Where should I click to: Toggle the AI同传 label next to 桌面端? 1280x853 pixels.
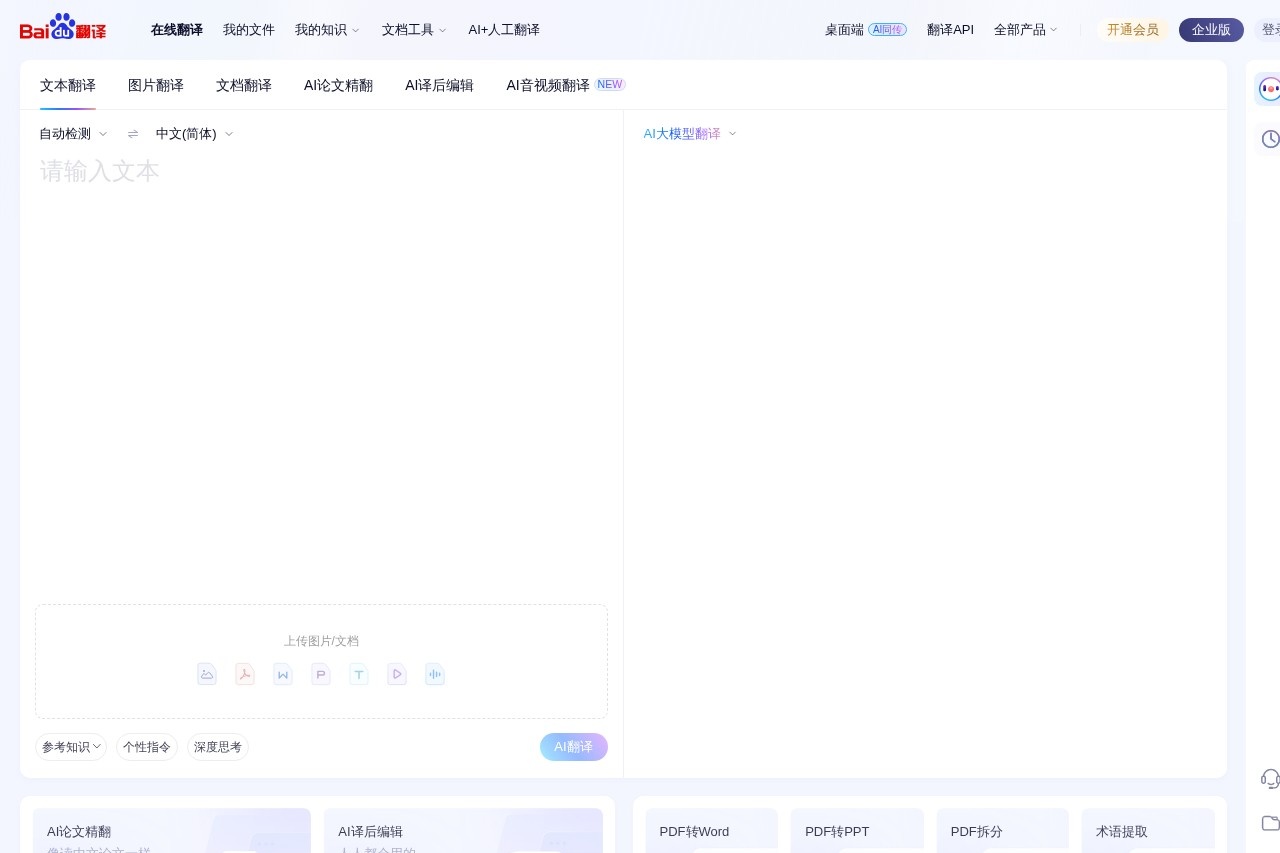[x=887, y=29]
